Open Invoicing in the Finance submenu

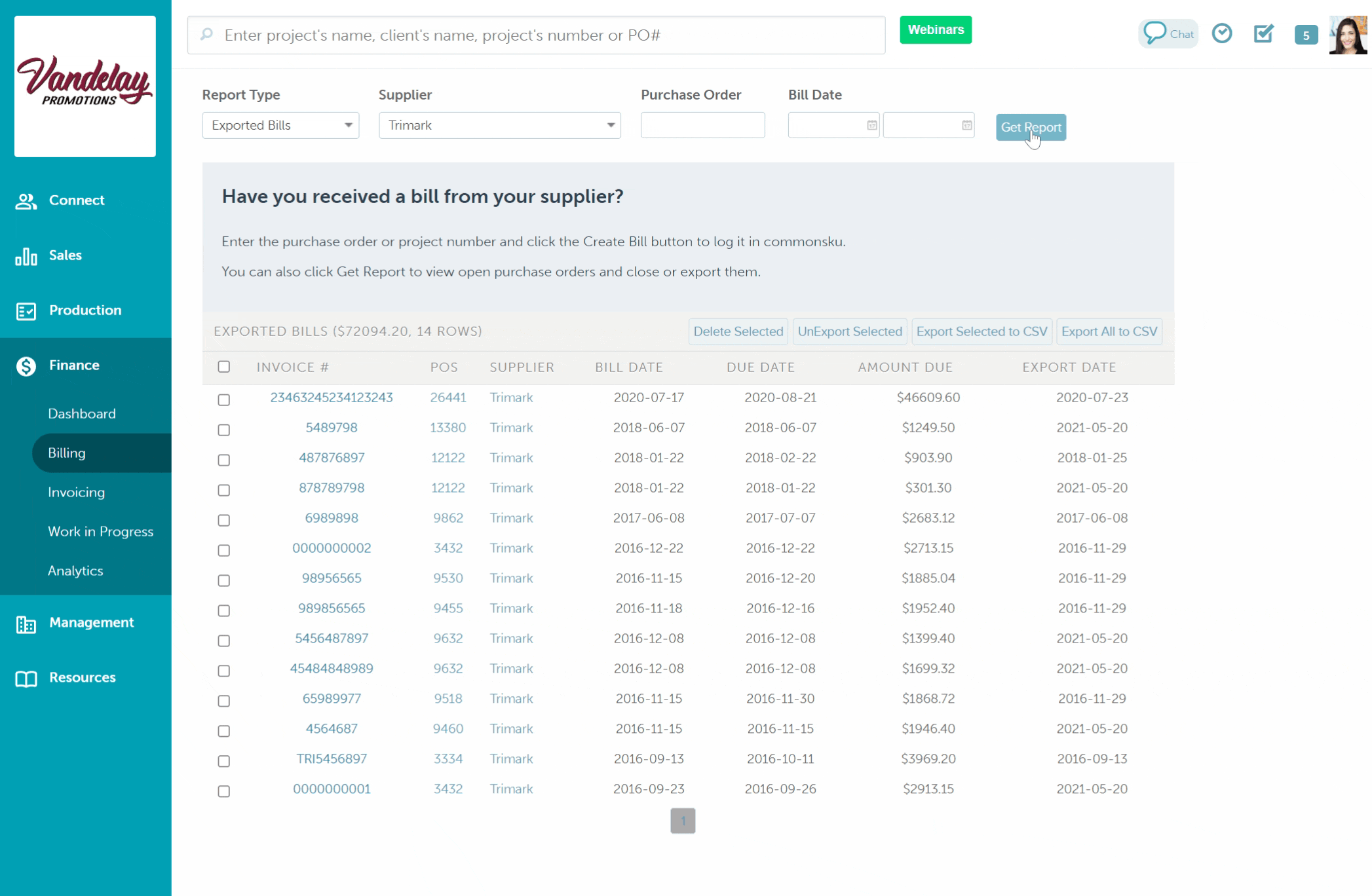coord(76,492)
